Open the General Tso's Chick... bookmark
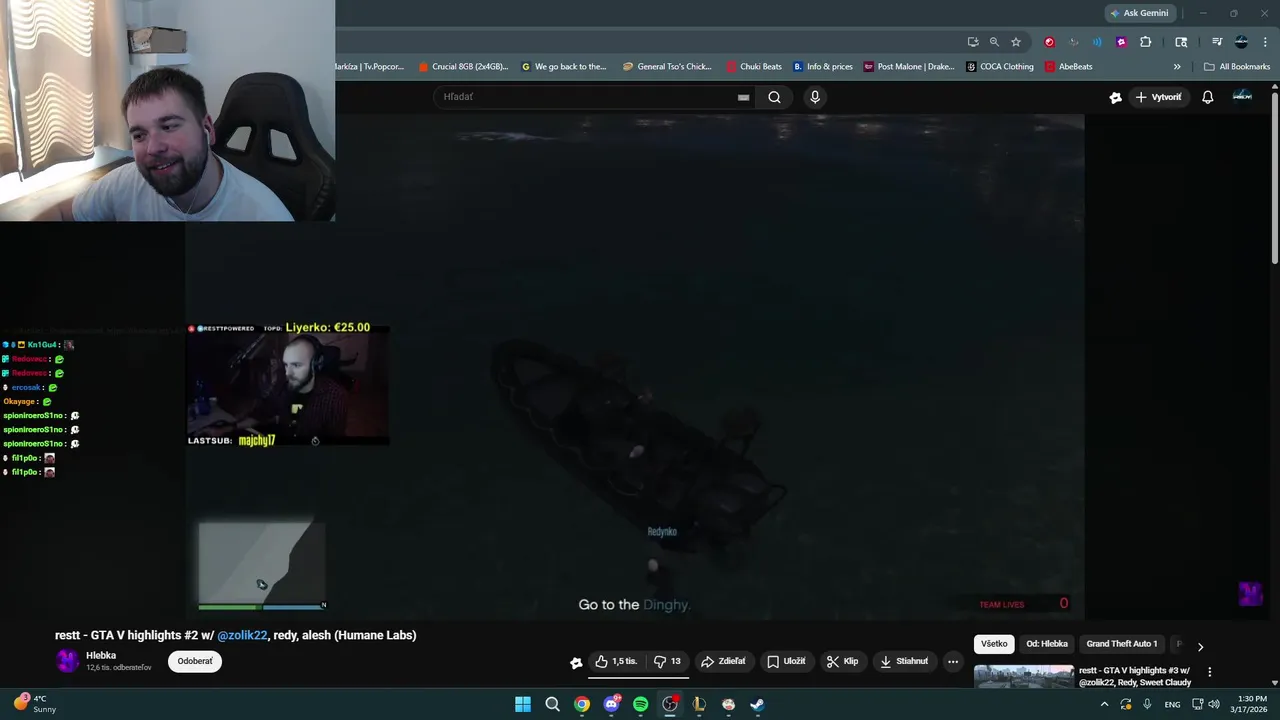This screenshot has width=1280, height=720. (667, 67)
